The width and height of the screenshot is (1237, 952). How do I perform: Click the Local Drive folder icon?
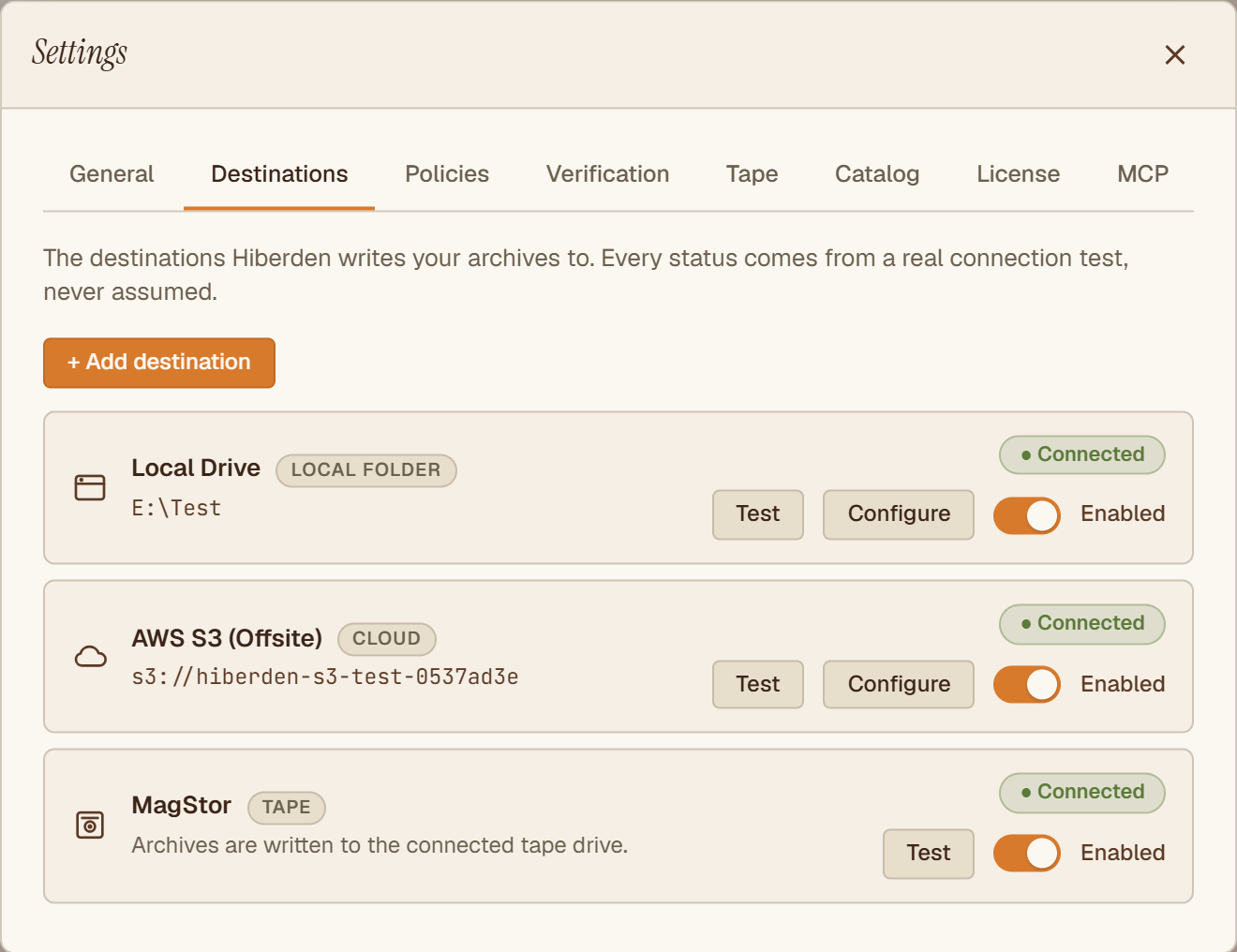(90, 487)
